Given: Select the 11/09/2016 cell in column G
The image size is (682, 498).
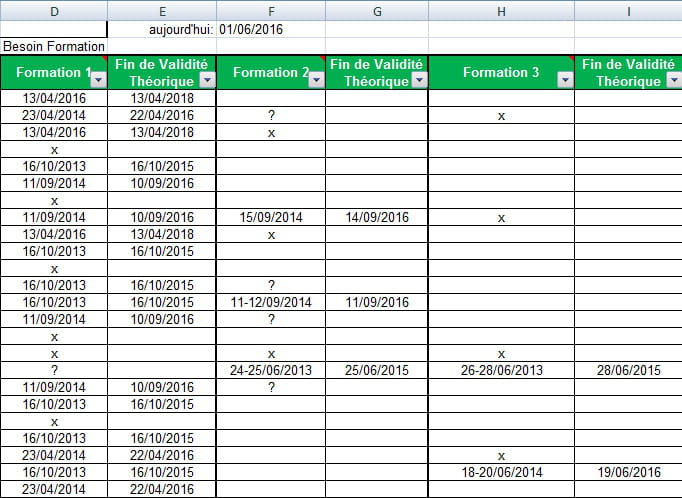Looking at the screenshot, I should [377, 302].
